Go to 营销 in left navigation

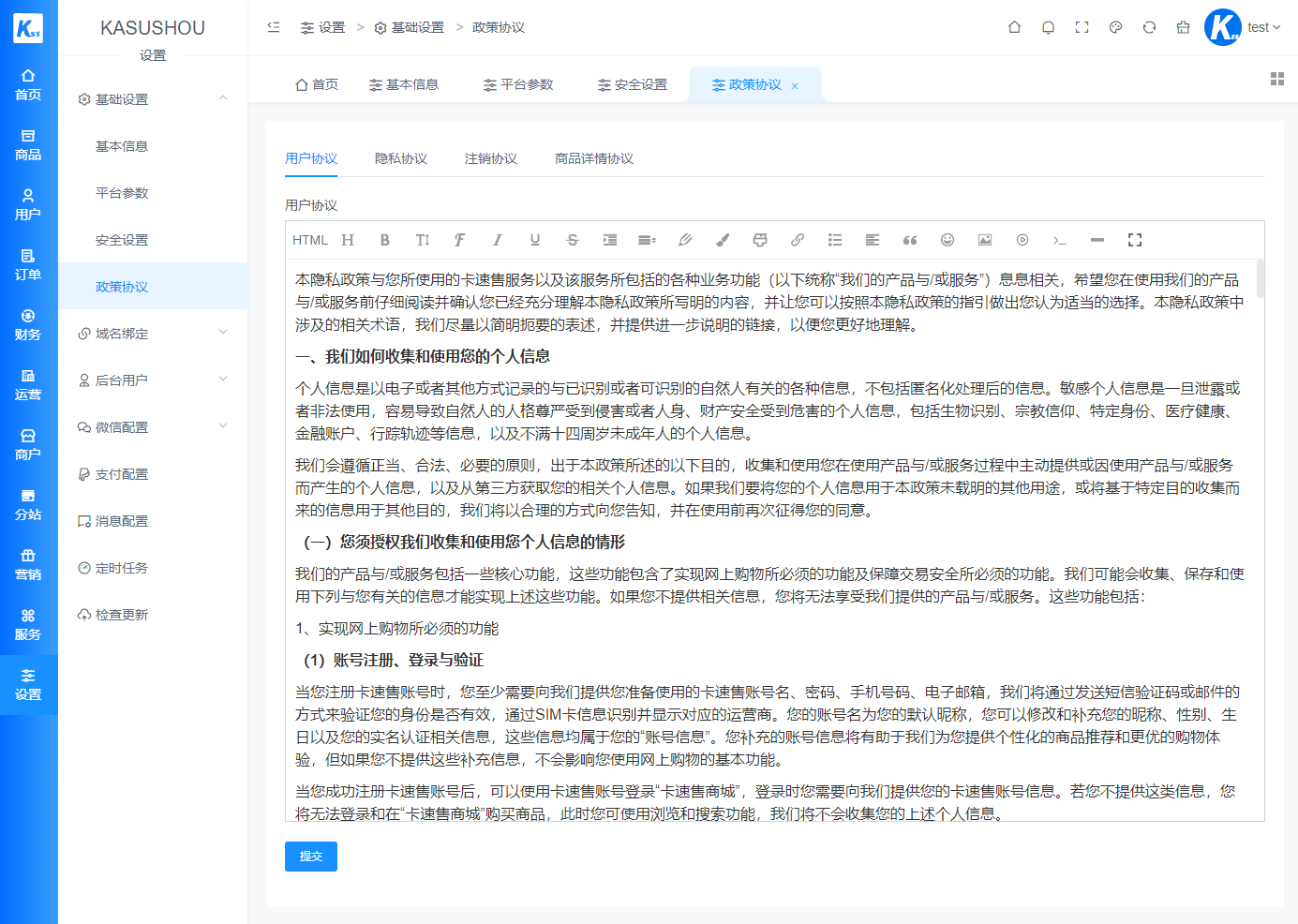click(28, 565)
